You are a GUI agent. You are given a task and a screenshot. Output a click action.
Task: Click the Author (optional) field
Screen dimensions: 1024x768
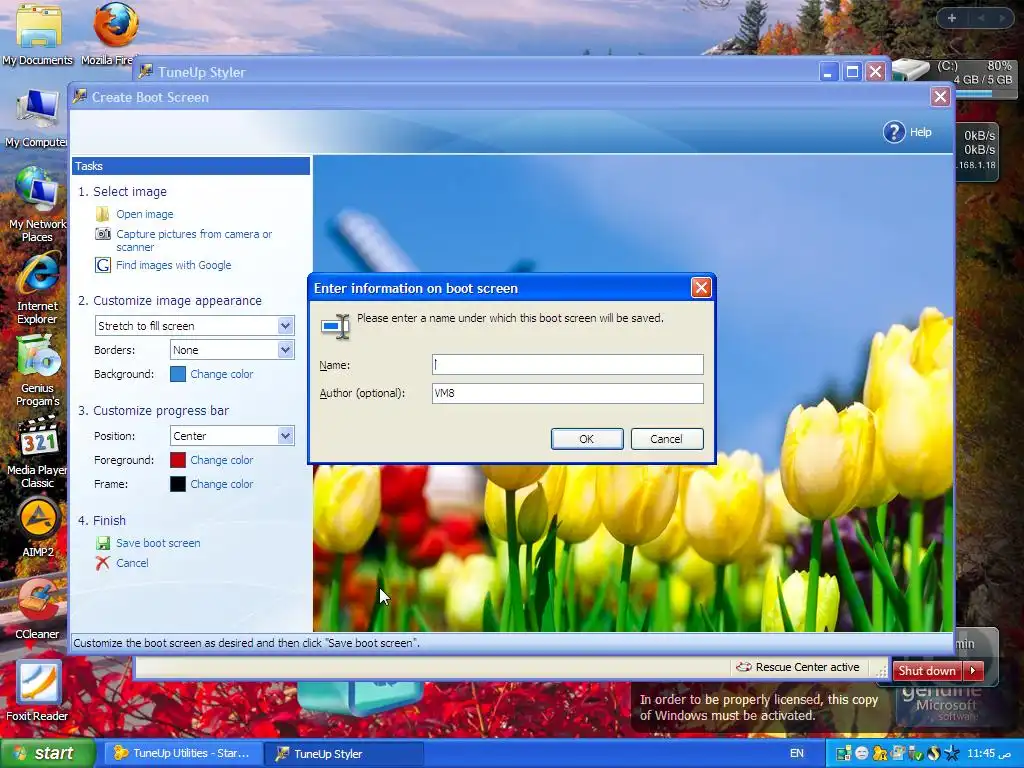tap(568, 393)
